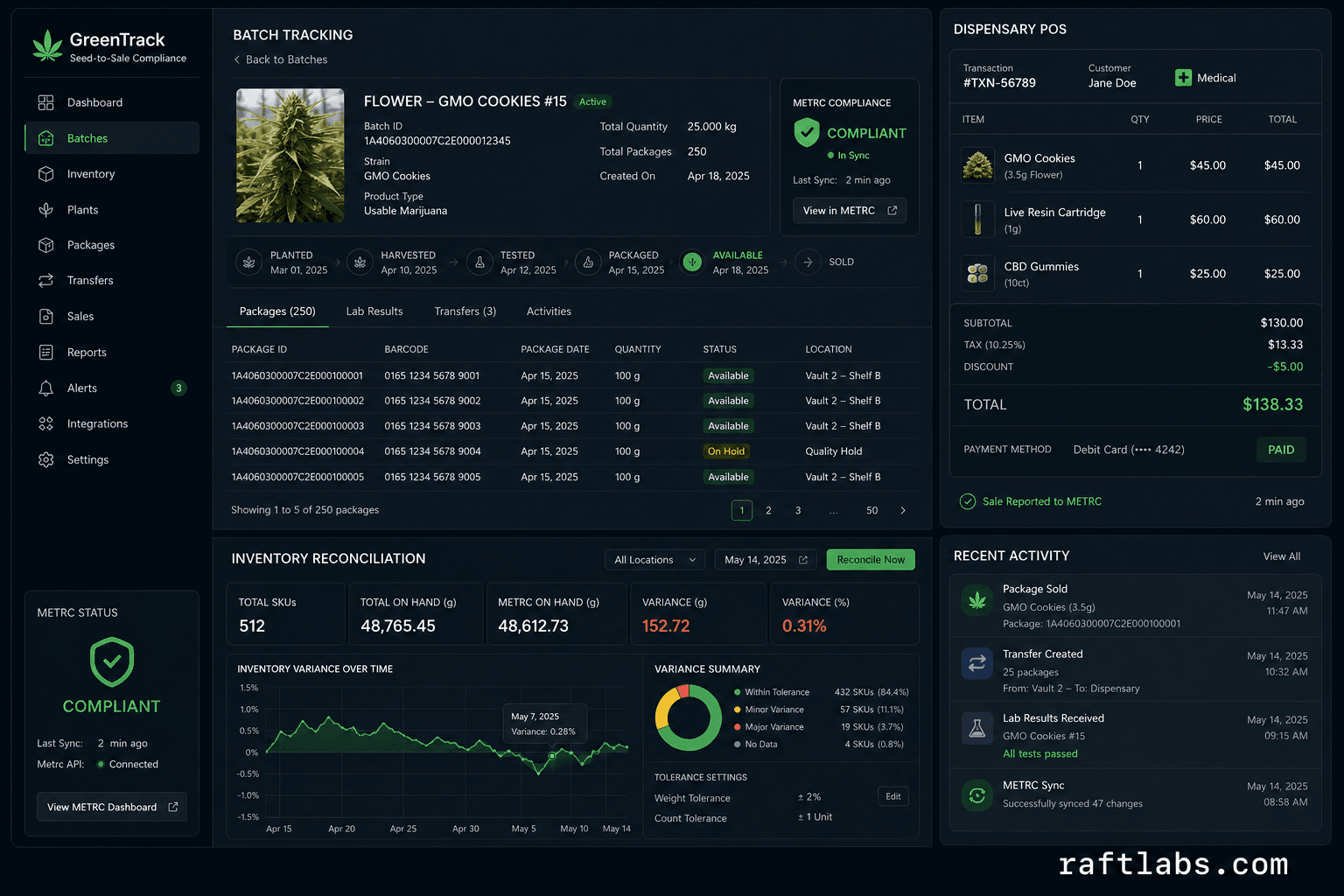Click the Package Sold leaf icon

(x=977, y=600)
